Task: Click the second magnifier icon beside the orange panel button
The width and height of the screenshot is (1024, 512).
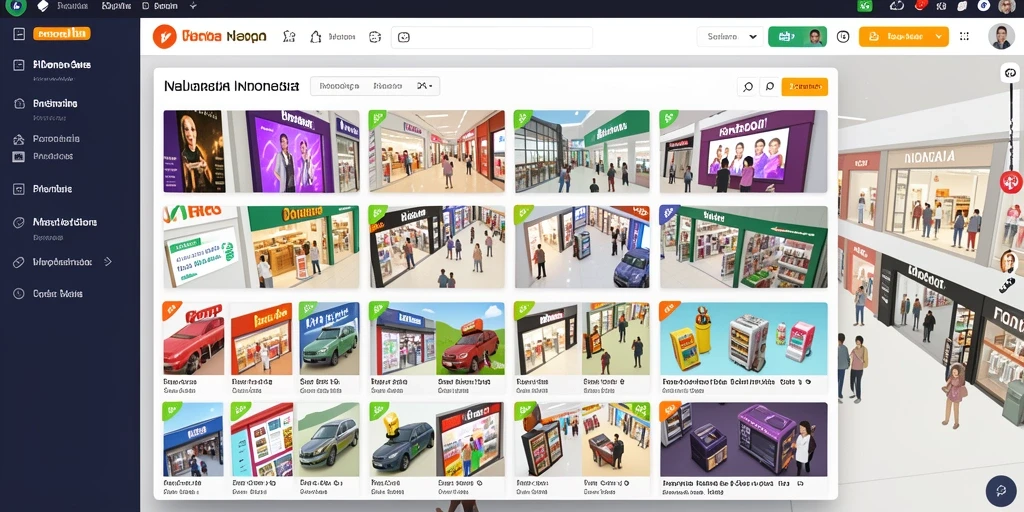Action: click(x=769, y=86)
